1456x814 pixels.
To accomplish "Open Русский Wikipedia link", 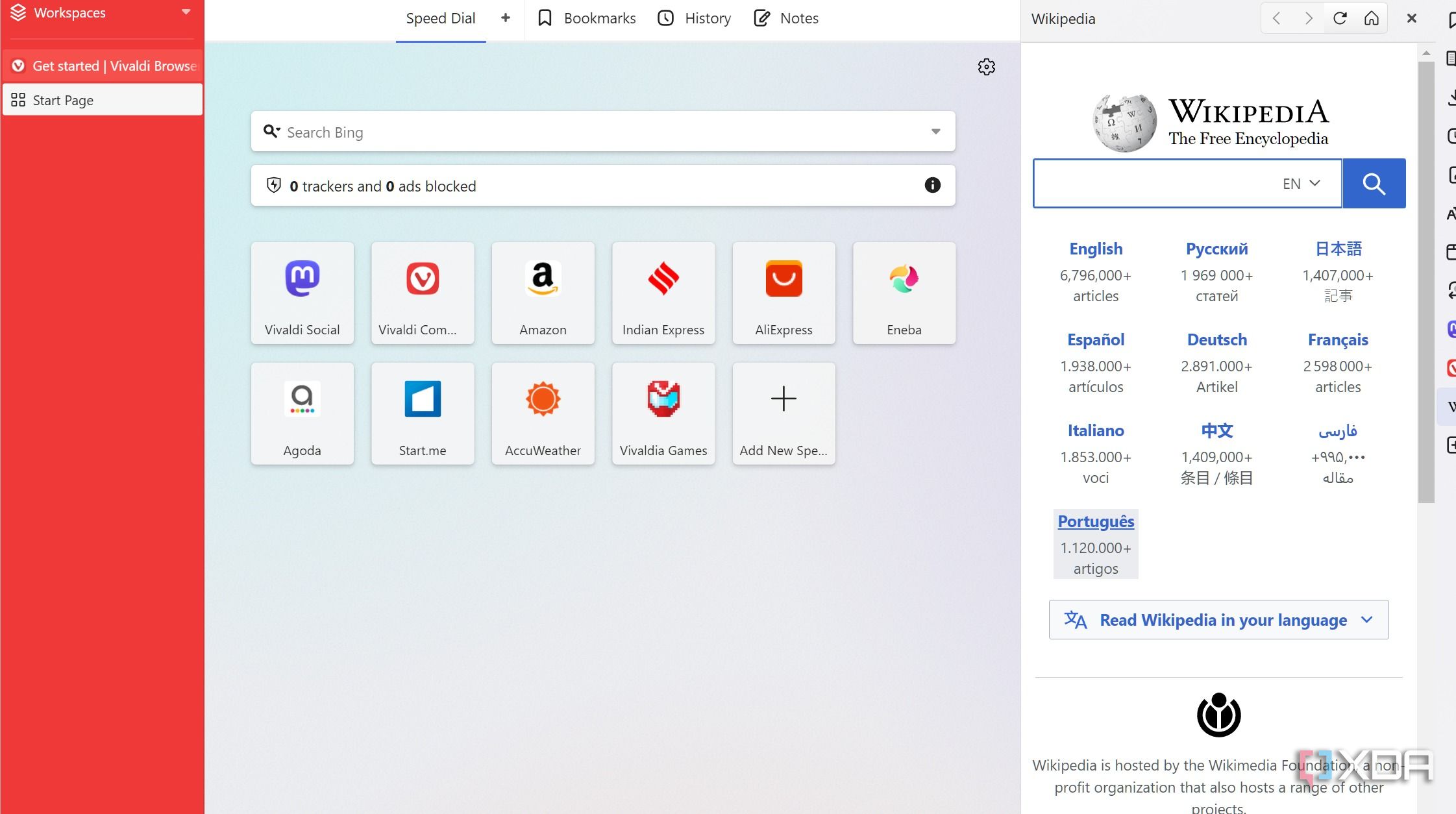I will pos(1216,249).
